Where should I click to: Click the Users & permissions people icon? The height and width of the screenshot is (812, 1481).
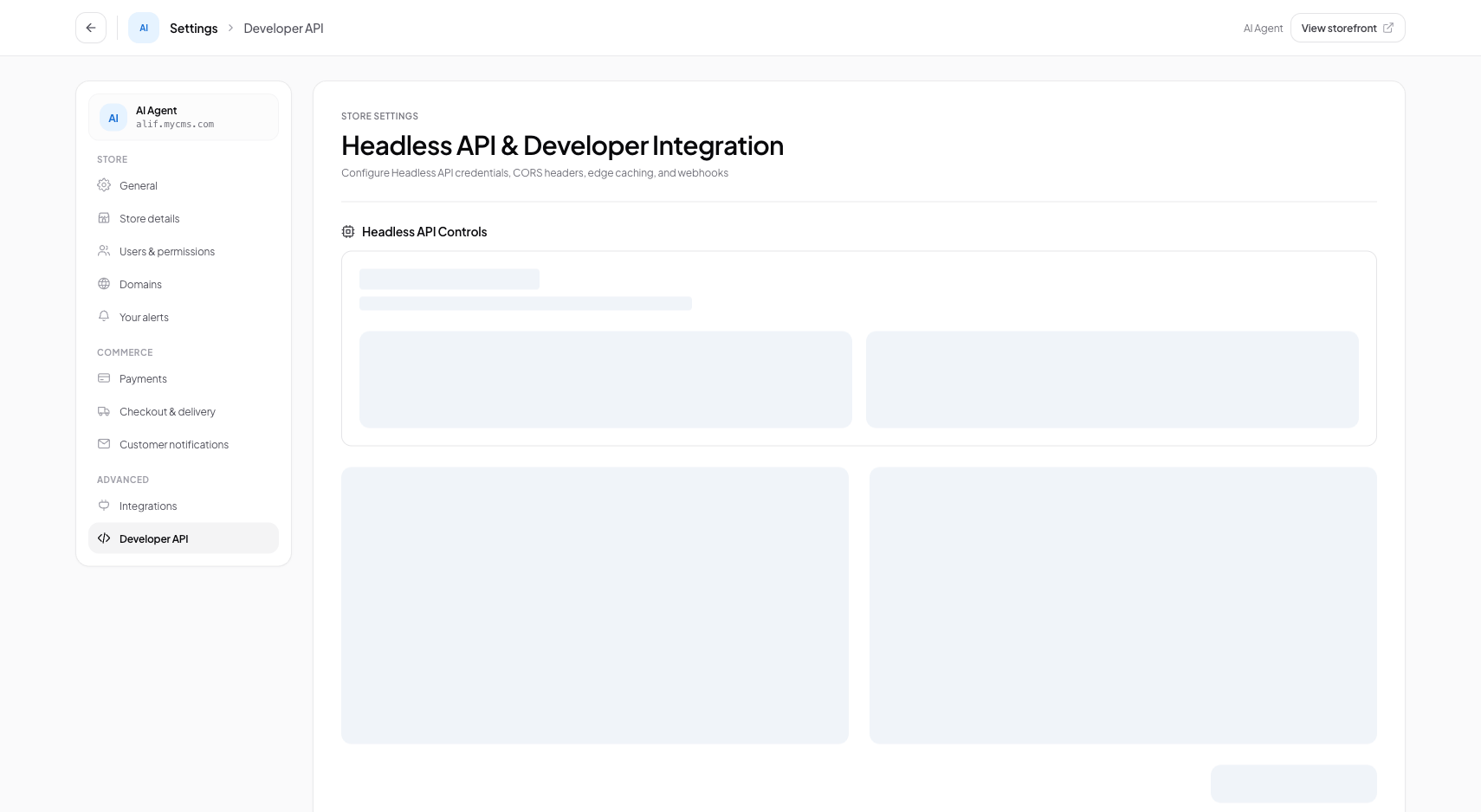104,250
